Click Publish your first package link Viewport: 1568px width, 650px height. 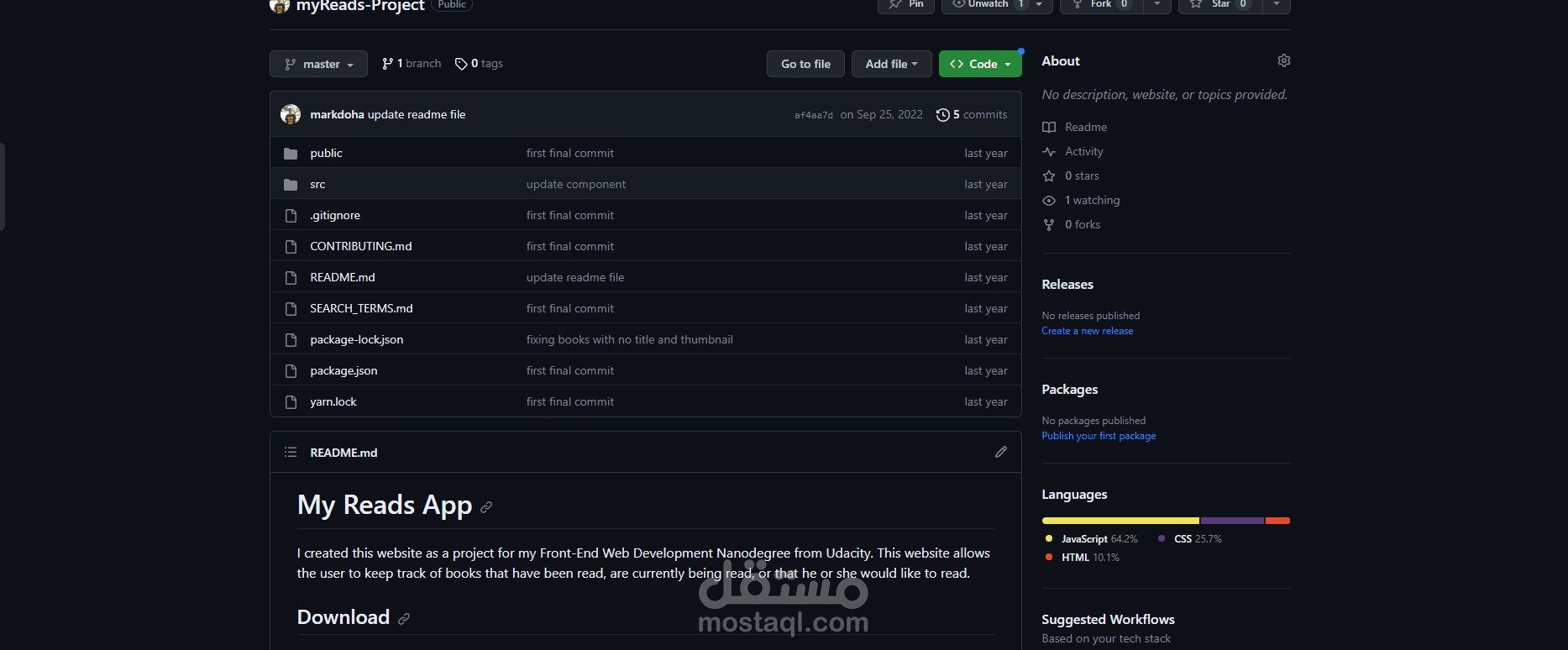pos(1099,436)
